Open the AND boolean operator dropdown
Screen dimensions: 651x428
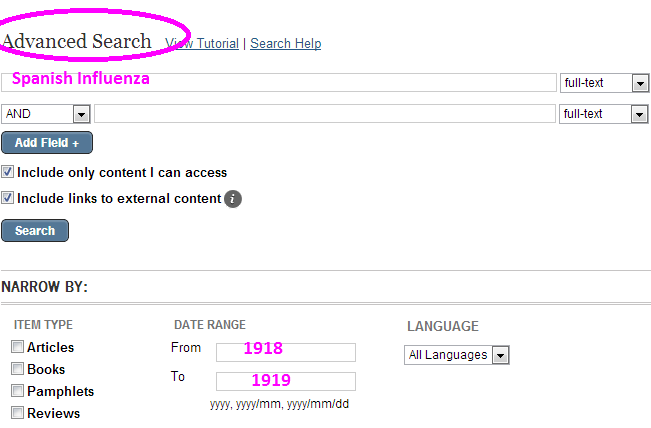point(80,114)
